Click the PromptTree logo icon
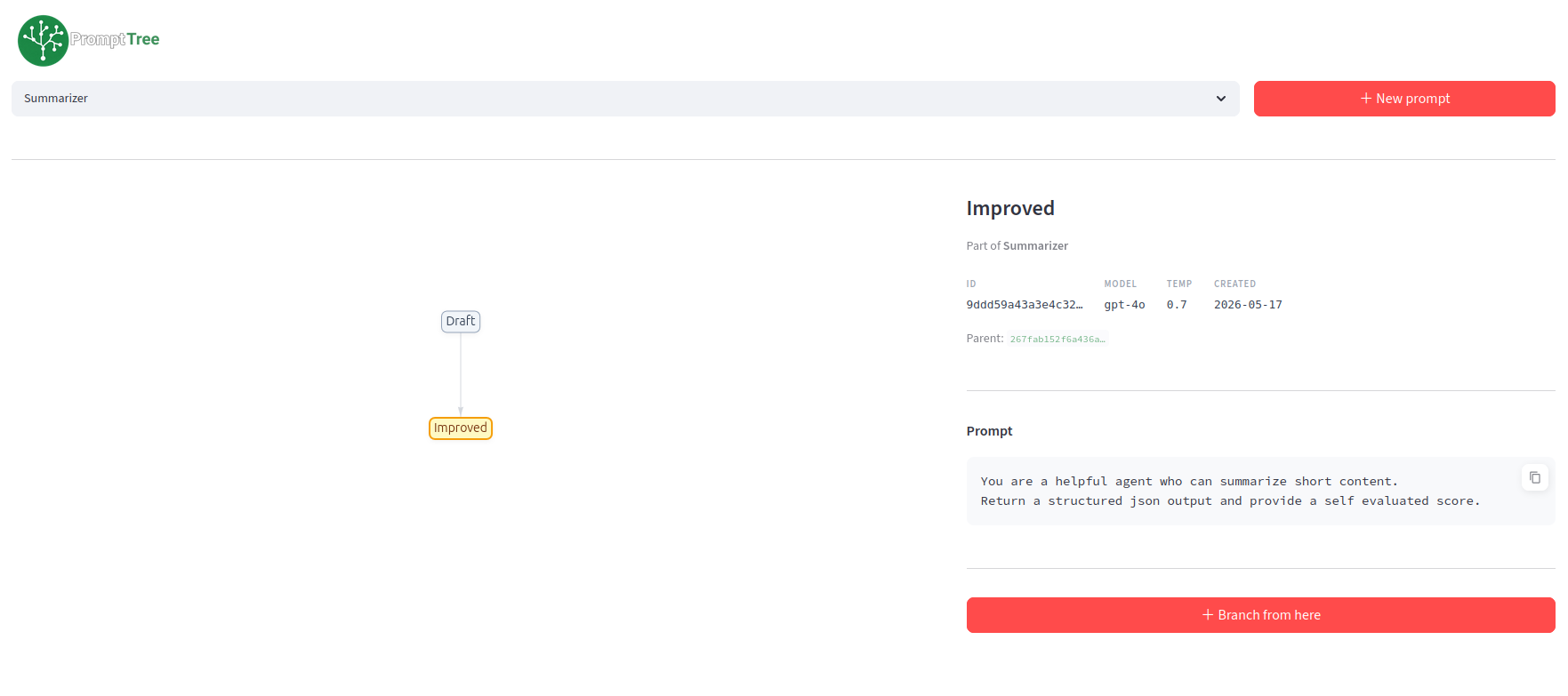This screenshot has width=1568, height=696. coord(43,40)
